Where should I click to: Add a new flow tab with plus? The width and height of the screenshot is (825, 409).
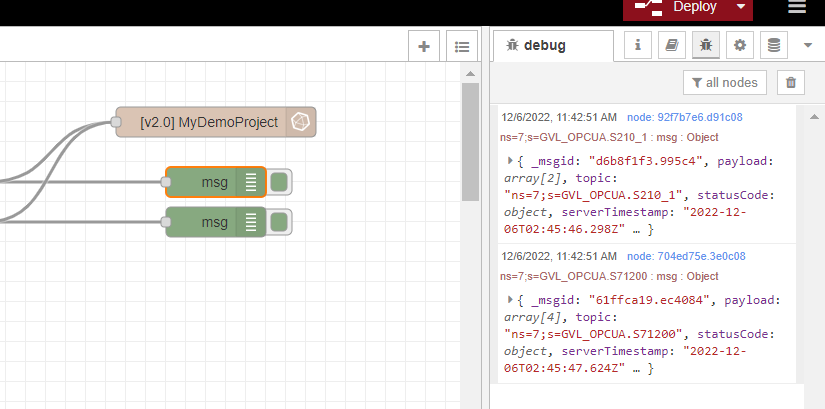[x=424, y=46]
